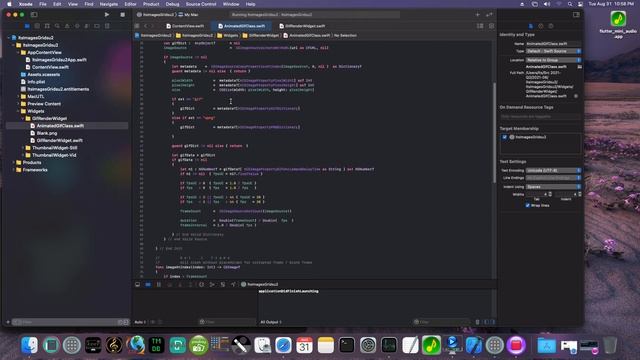Open the 'All Output' console dropdown
This screenshot has height=360, width=640.
coord(271,322)
